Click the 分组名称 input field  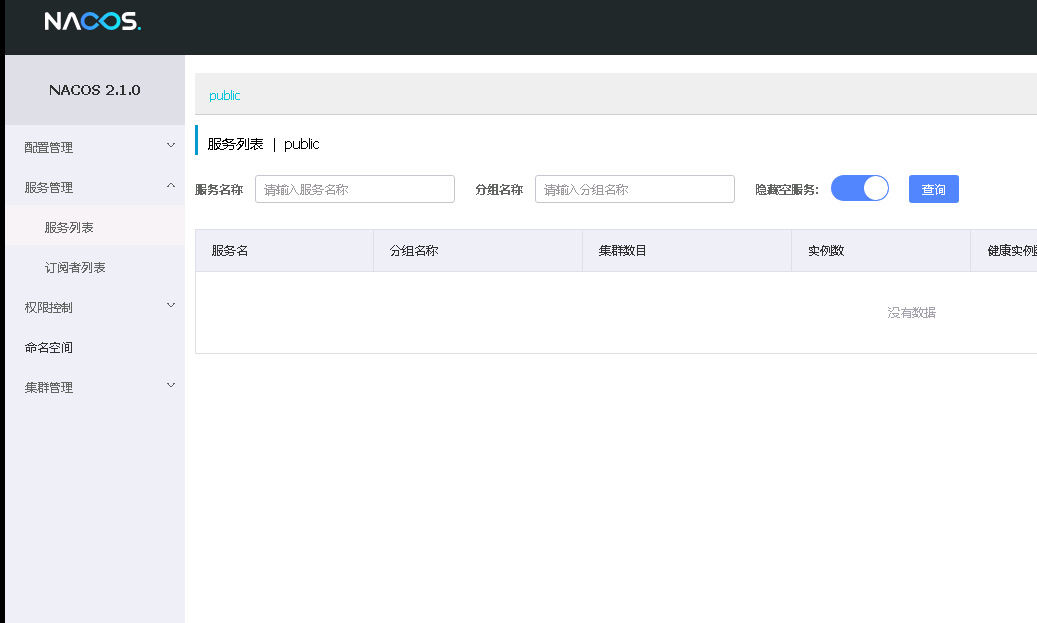click(635, 189)
